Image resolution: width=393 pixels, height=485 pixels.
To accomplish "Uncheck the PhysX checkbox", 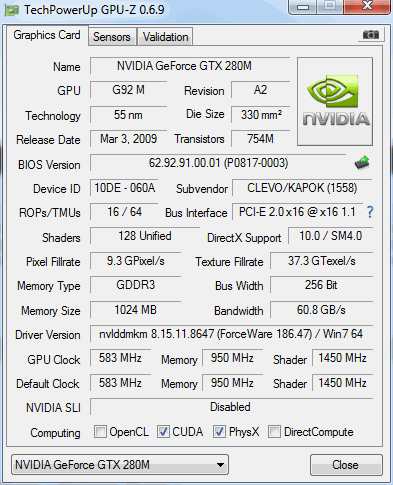I will pos(219,432).
